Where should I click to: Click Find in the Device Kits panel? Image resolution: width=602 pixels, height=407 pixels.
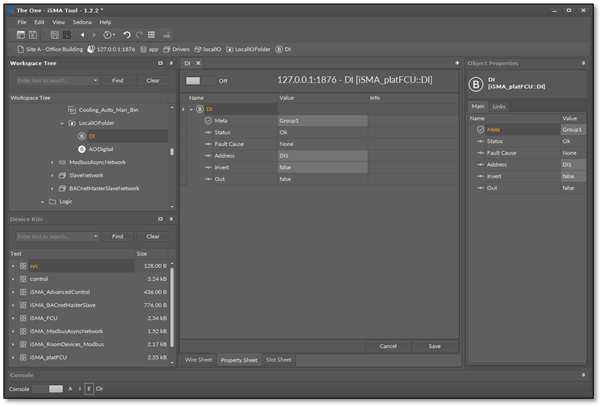point(117,236)
